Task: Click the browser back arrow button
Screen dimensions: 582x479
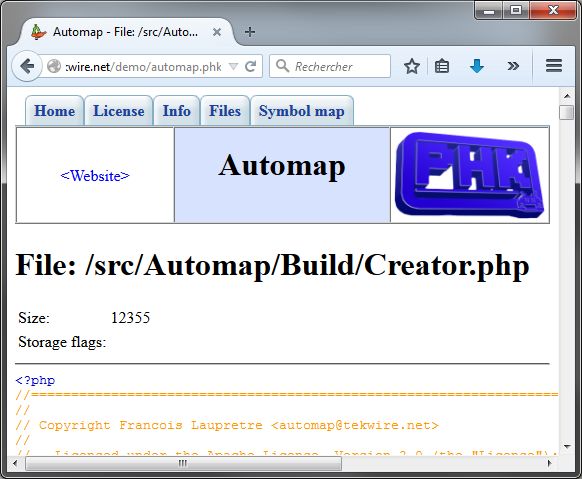Action: point(27,66)
